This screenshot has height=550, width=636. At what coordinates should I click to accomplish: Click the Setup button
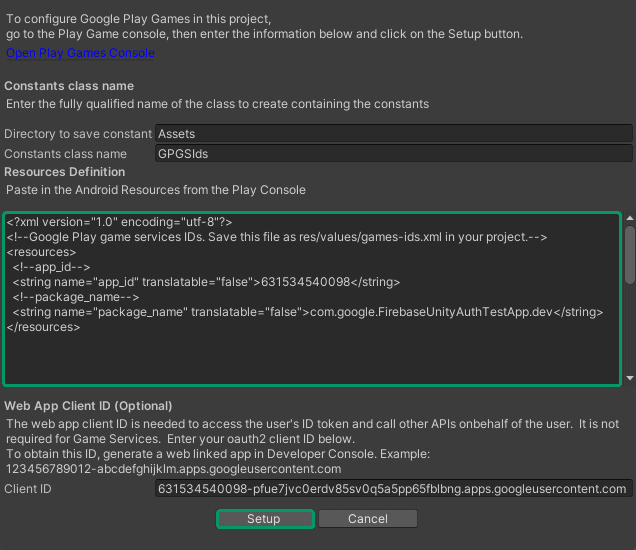tap(265, 519)
